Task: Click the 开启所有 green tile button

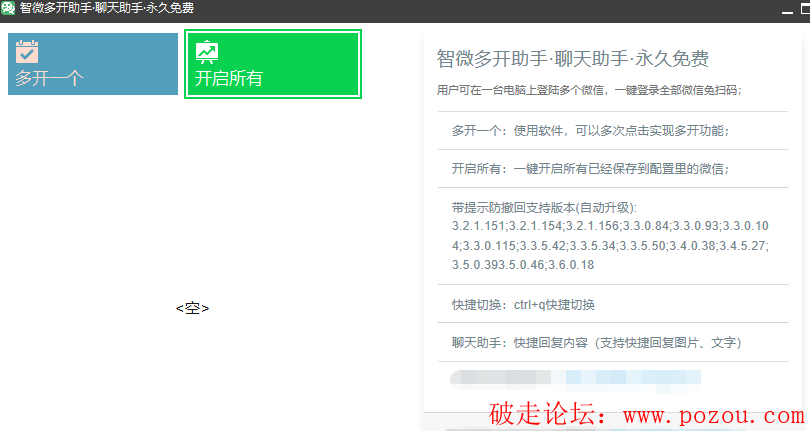Action: pos(273,64)
